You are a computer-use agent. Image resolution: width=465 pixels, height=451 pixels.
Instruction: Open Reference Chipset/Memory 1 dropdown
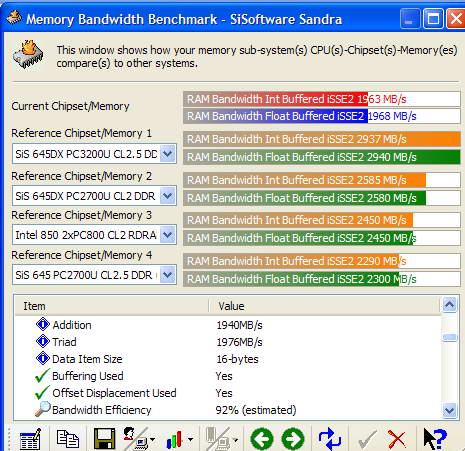point(167,154)
